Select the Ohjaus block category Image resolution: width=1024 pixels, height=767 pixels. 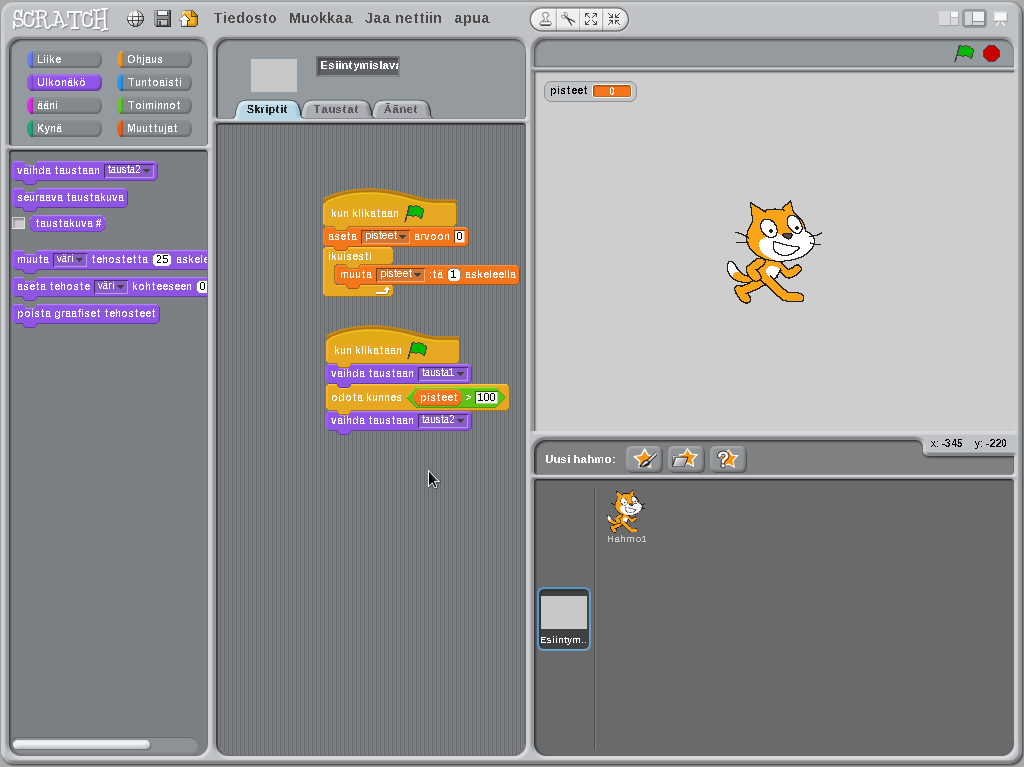pyautogui.click(x=154, y=59)
